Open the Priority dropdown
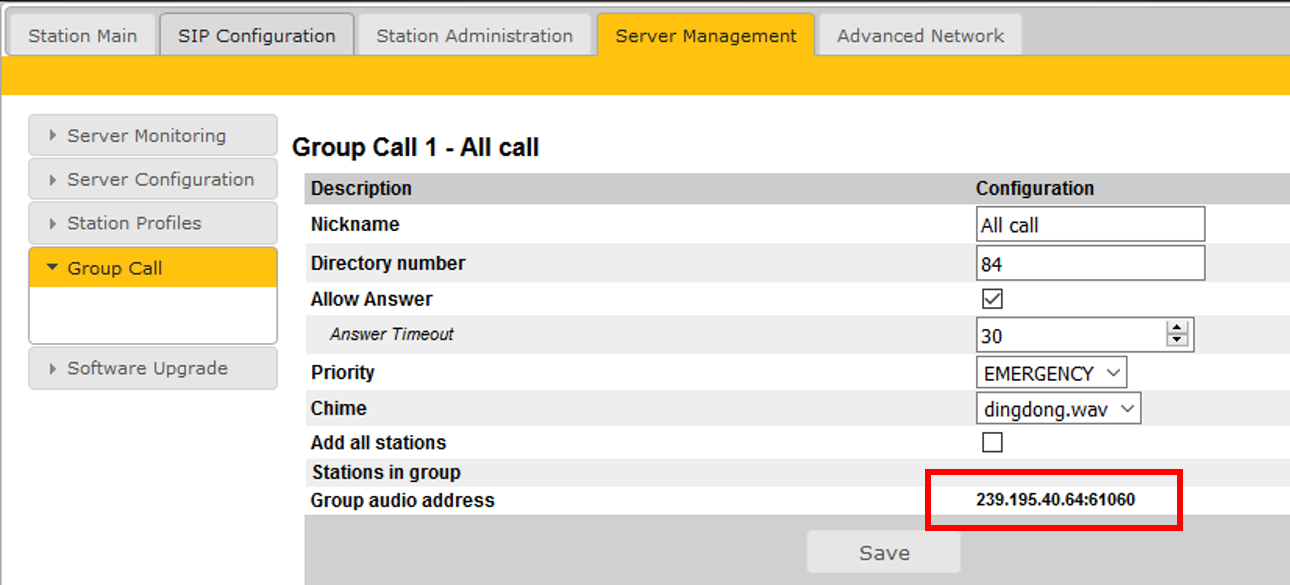 pos(1051,374)
